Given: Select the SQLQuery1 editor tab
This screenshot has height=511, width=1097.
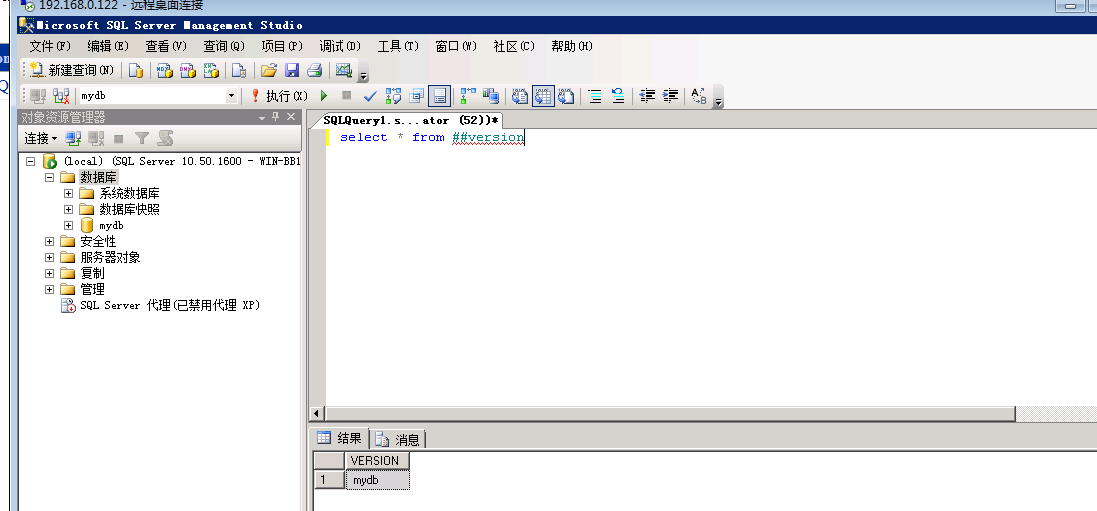Looking at the screenshot, I should 411,120.
